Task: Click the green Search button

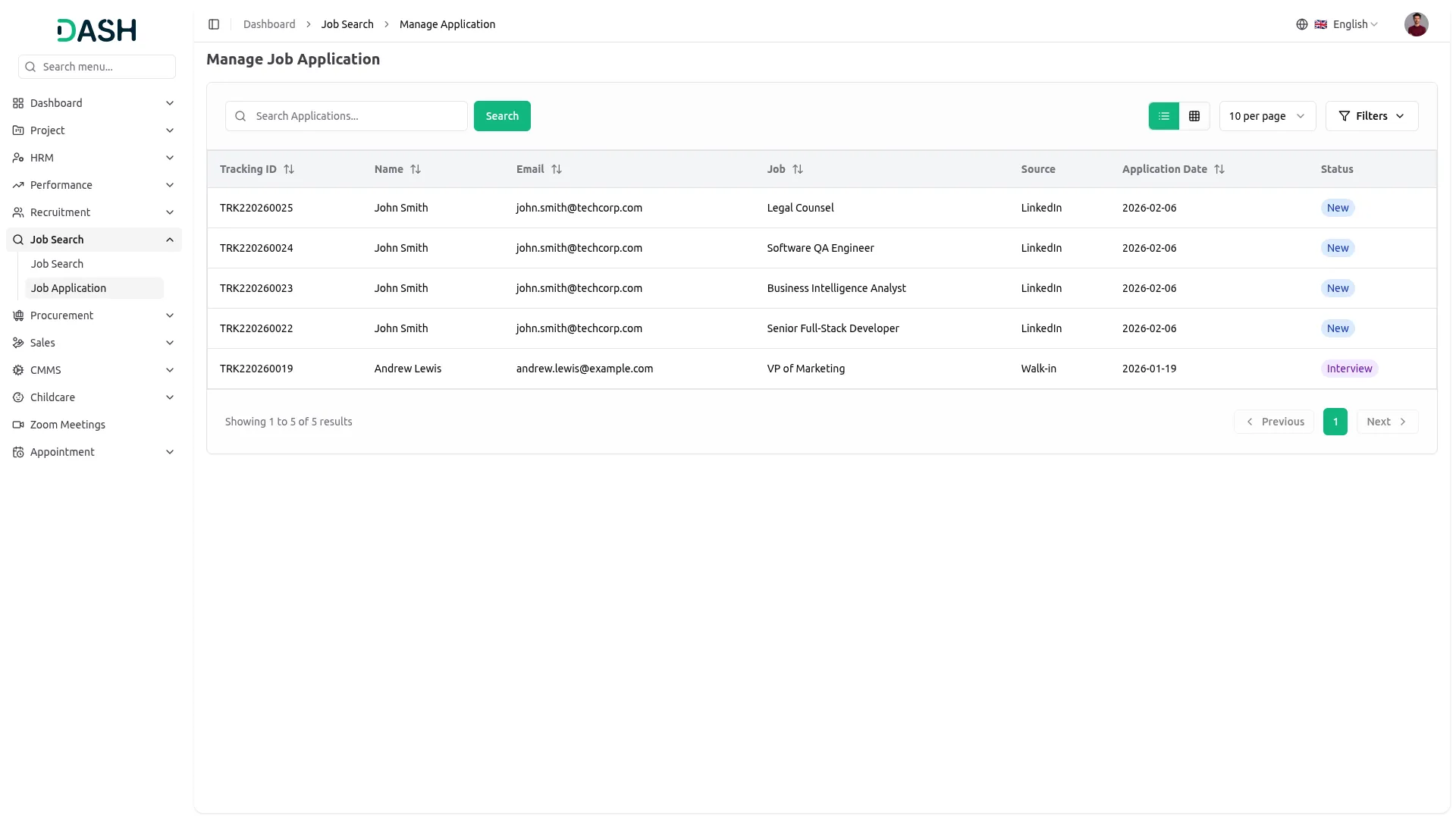Action: (502, 116)
